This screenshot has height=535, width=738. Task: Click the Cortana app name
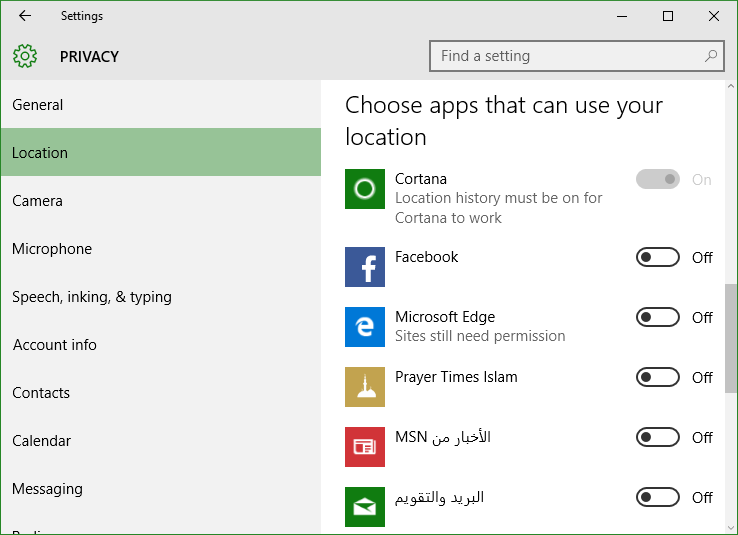point(421,179)
